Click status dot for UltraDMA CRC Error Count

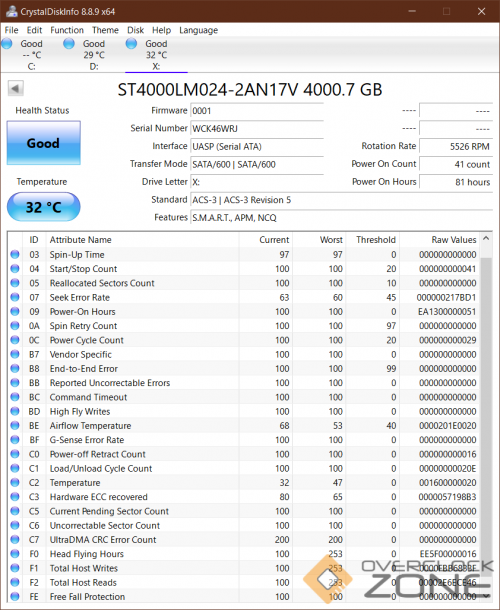point(15,540)
